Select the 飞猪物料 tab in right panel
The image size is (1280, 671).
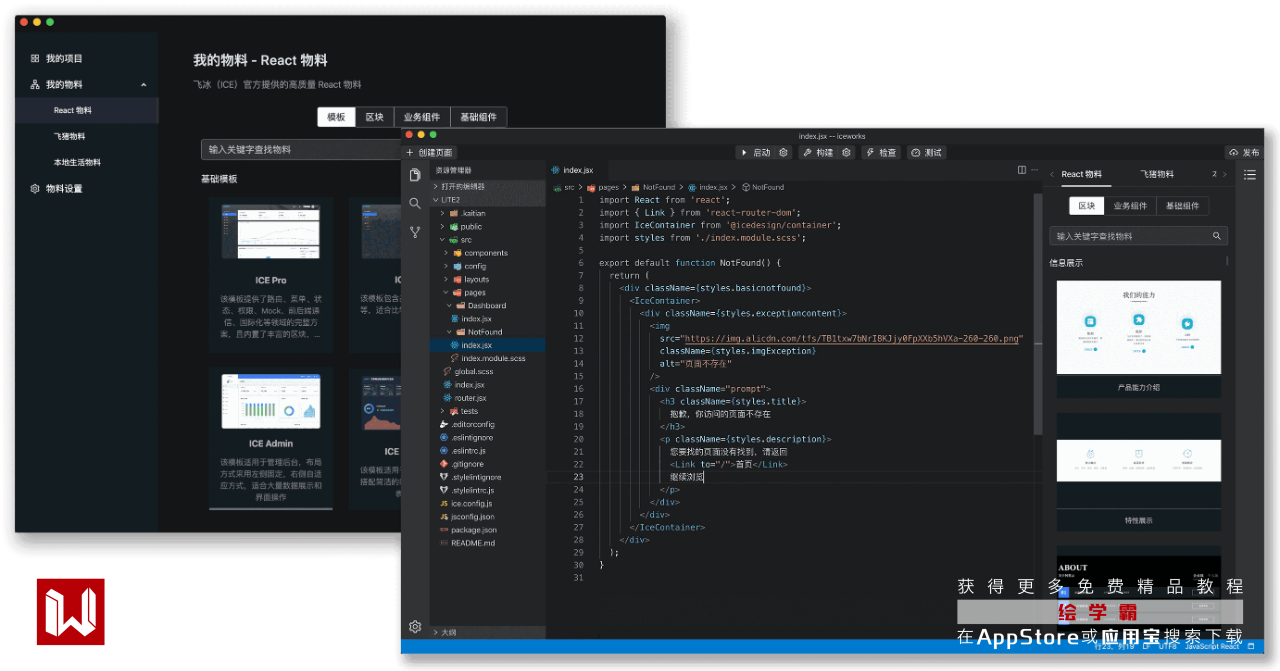tap(1158, 174)
